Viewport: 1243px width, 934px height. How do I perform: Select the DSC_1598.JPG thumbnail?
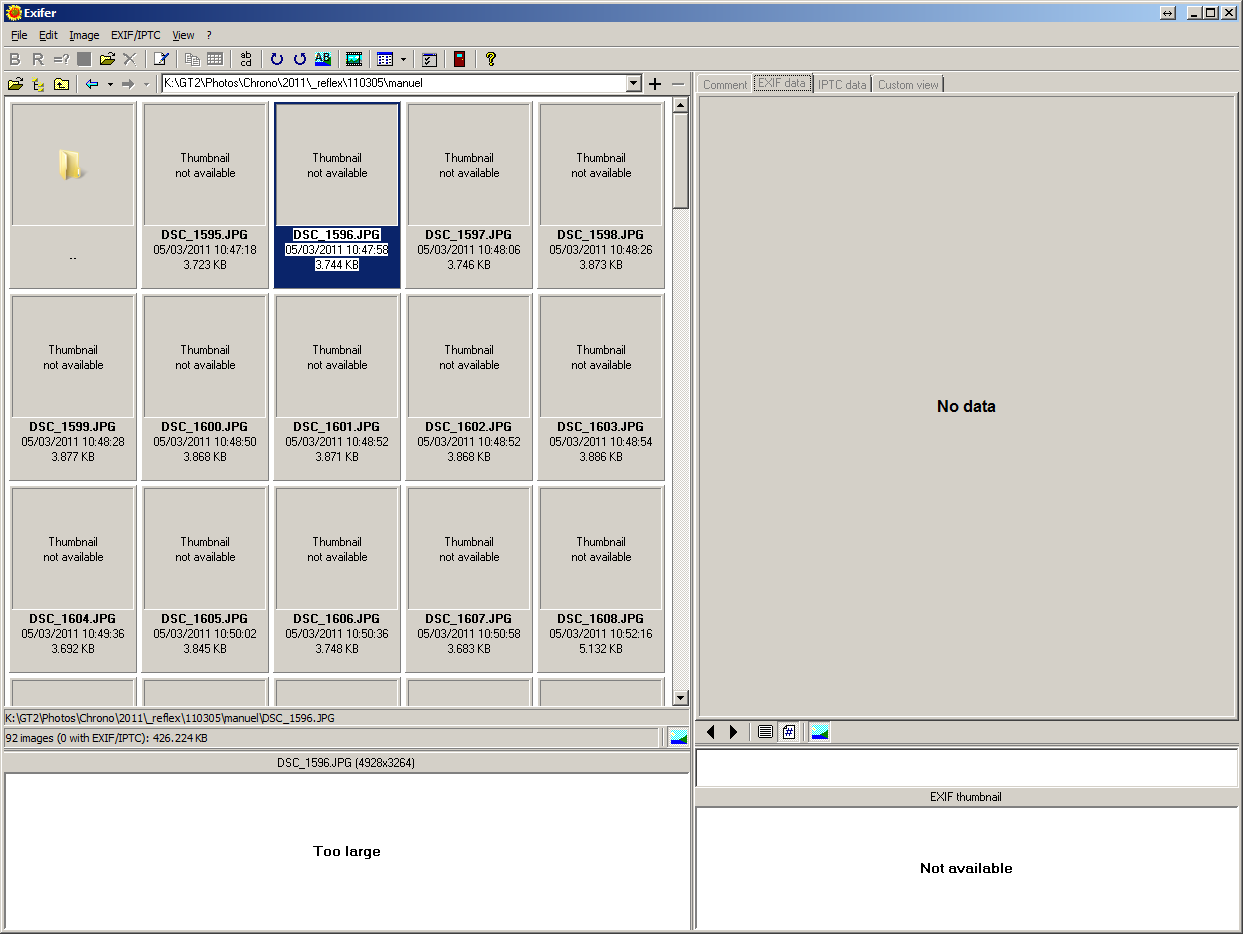pos(601,195)
